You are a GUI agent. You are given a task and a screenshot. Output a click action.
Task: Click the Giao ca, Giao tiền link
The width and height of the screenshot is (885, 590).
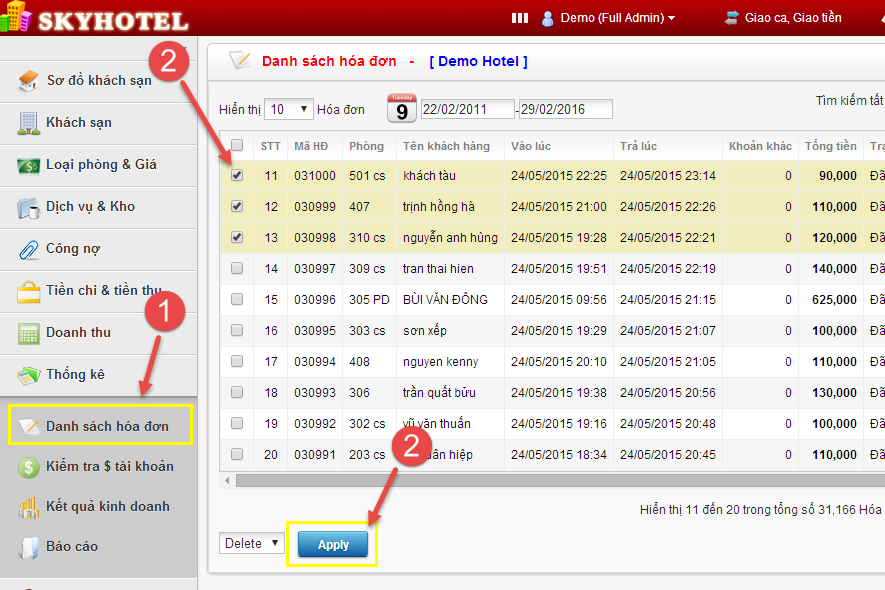[792, 18]
